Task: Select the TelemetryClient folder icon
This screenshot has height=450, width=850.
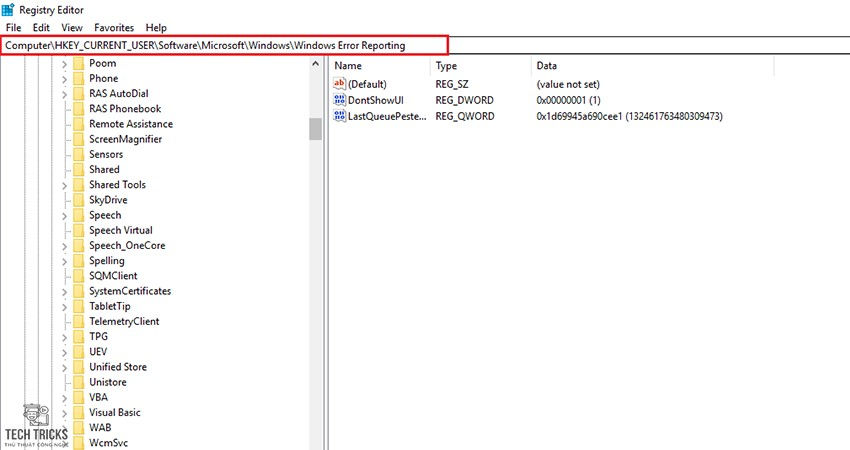Action: [x=79, y=322]
